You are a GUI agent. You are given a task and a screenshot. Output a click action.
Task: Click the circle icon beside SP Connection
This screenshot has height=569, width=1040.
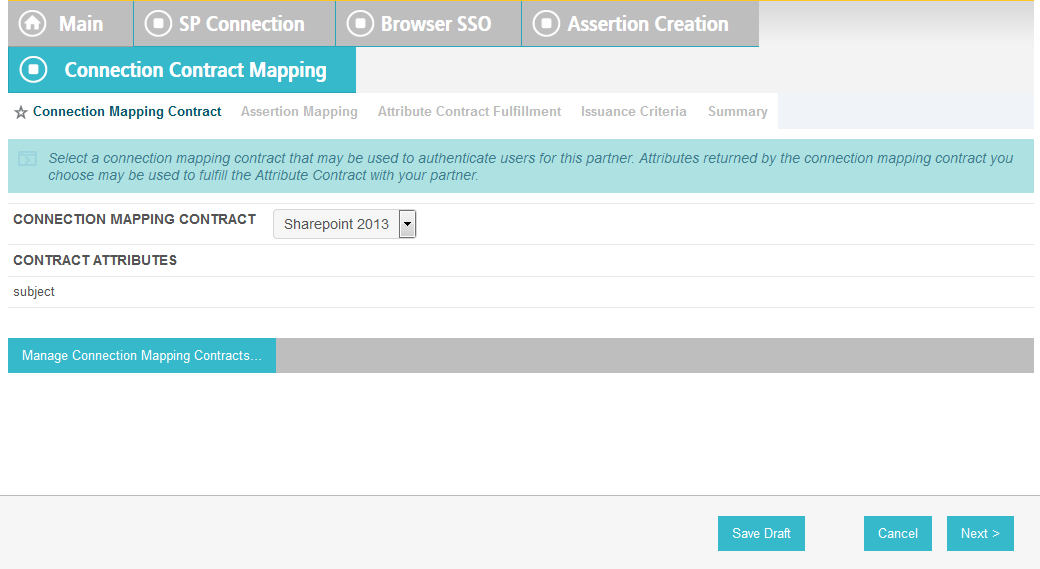158,24
